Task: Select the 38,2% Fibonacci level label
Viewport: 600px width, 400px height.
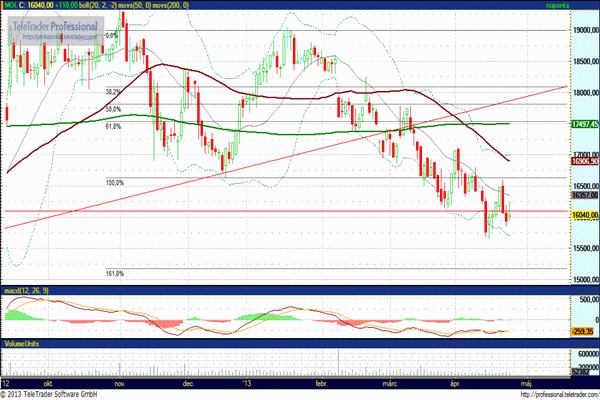Action: pos(113,91)
